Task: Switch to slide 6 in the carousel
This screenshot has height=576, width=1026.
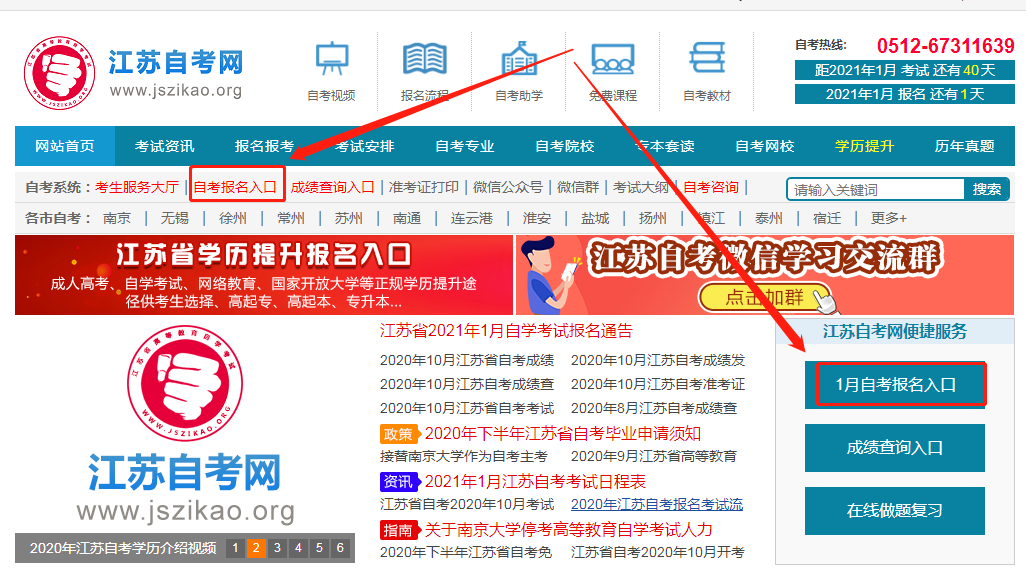Action: (340, 548)
